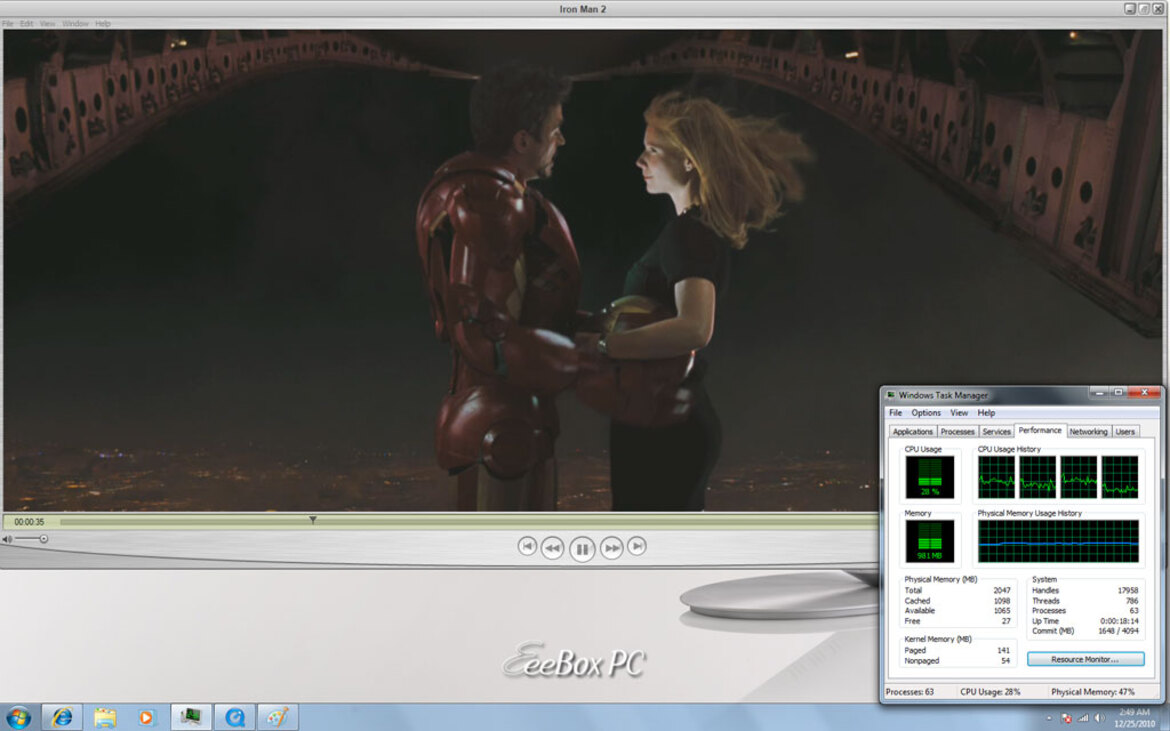The height and width of the screenshot is (731, 1170).
Task: Open the QuickTime Edit menu
Action: pos(27,24)
